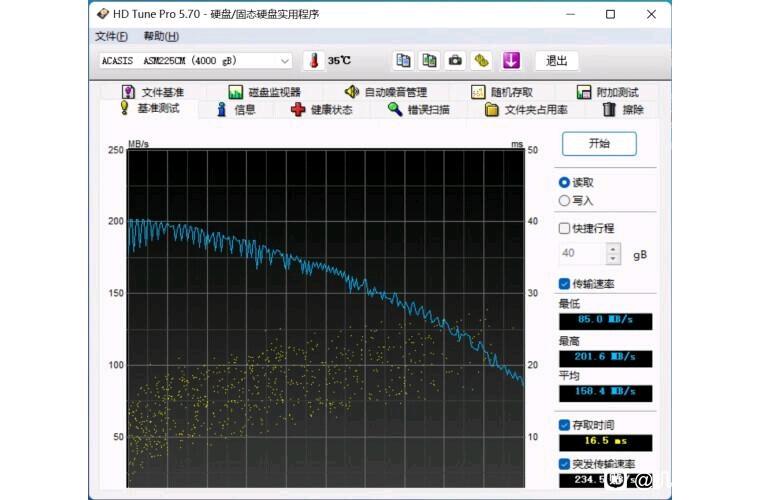This screenshot has height=500, width=760.
Task: Click the second copy screenshot toolbar icon
Action: pyautogui.click(x=429, y=61)
